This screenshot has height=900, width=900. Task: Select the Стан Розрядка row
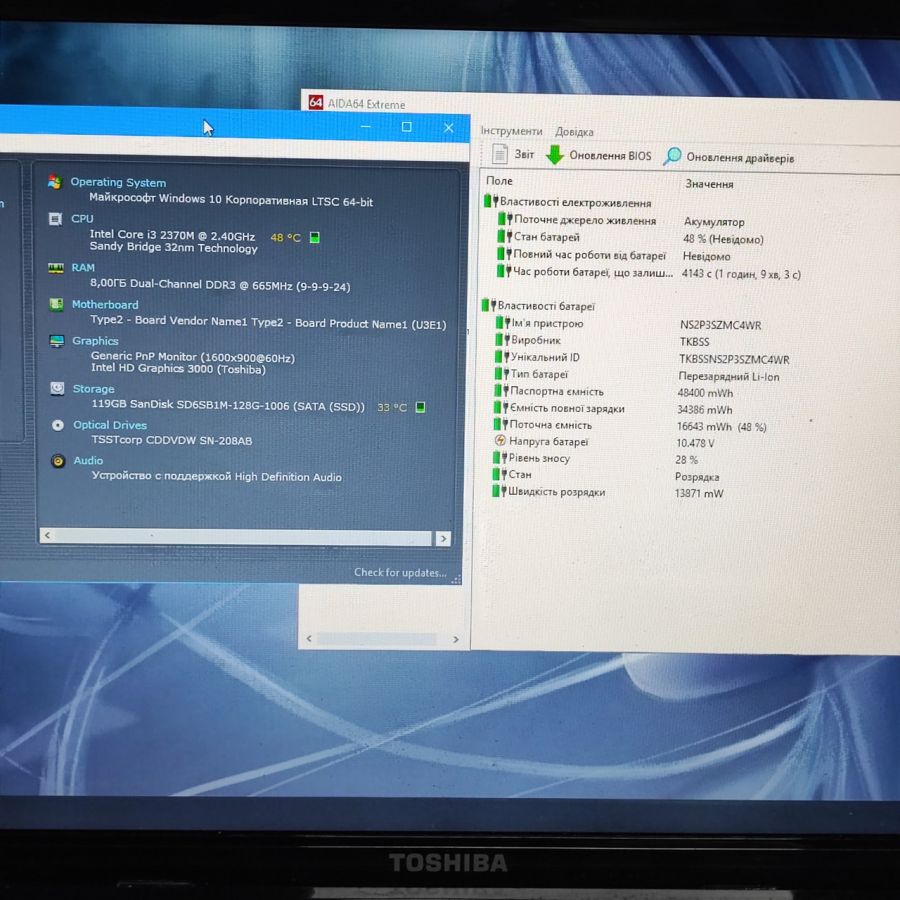(606, 475)
